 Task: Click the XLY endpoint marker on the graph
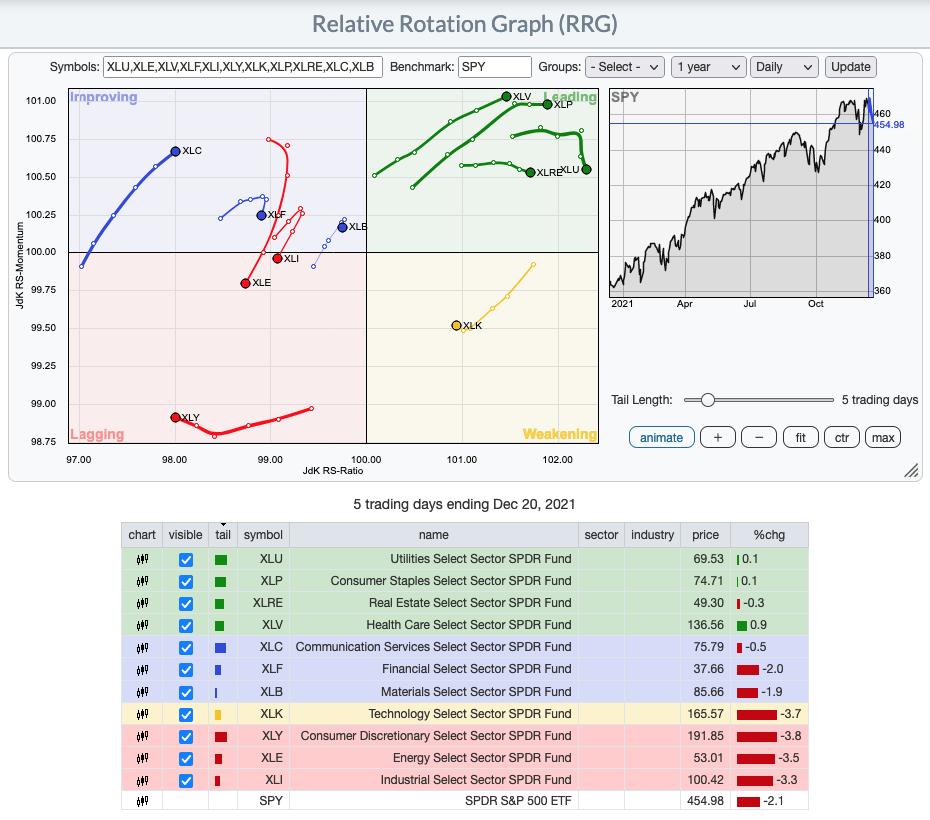tap(175, 417)
